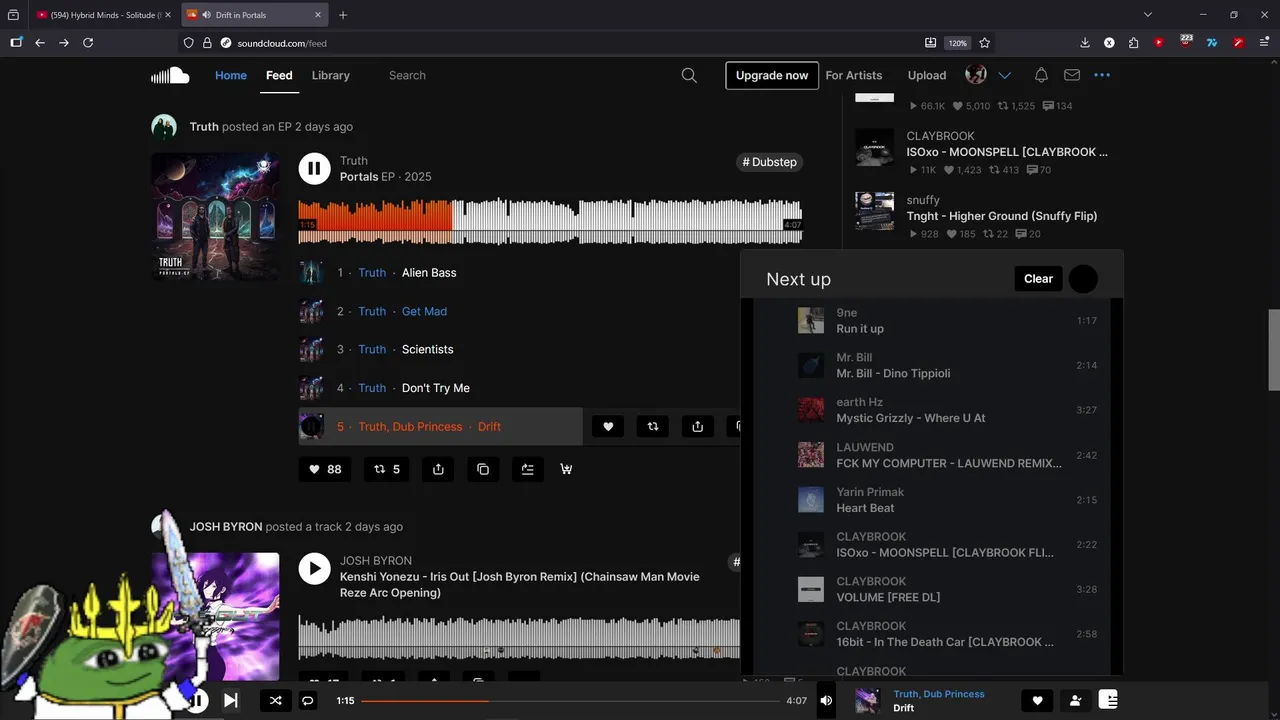1280x720 pixels.
Task: Play the JOSH BYRON Iris Out remix
Action: click(x=314, y=569)
